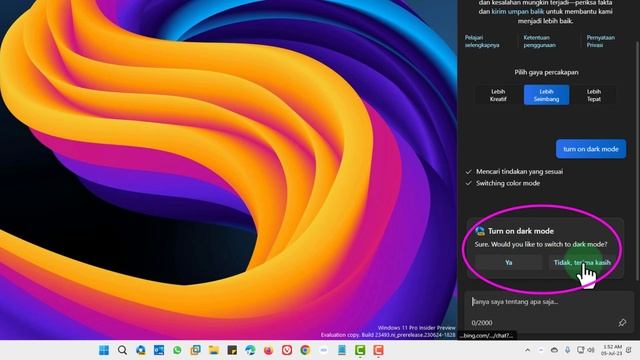The image size is (640, 360).
Task: Open OneDrive cloud tray icon
Action: (x=554, y=350)
